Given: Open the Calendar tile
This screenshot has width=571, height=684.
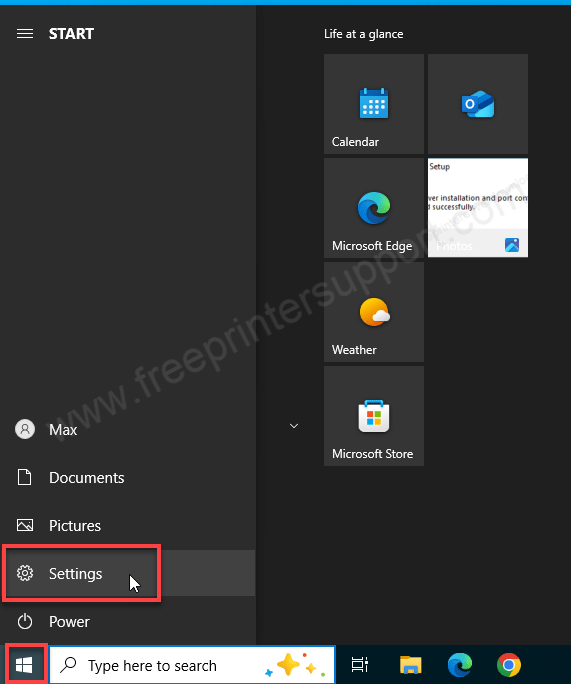Looking at the screenshot, I should pyautogui.click(x=374, y=104).
